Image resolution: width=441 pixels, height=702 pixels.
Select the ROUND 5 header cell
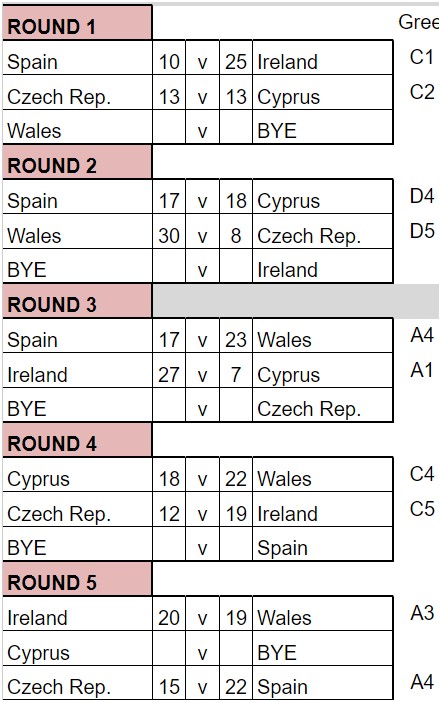[x=77, y=579]
